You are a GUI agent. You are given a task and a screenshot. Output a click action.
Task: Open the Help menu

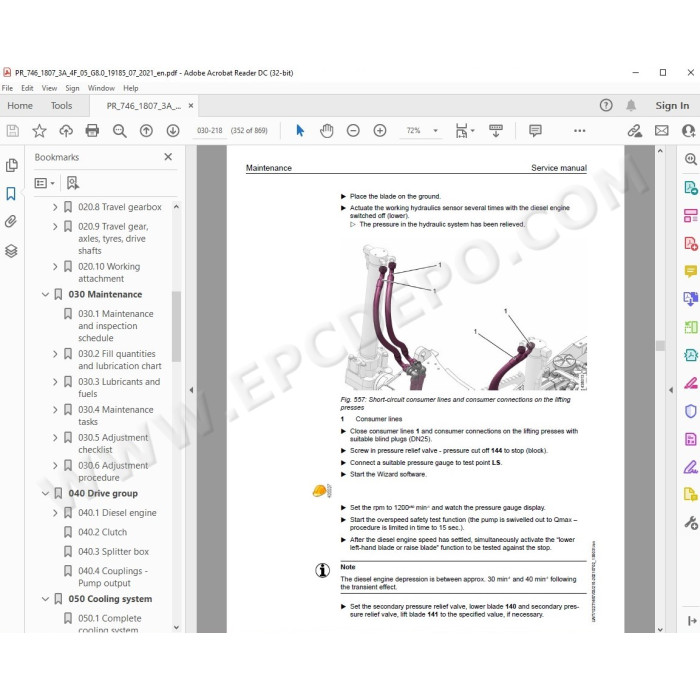click(131, 88)
